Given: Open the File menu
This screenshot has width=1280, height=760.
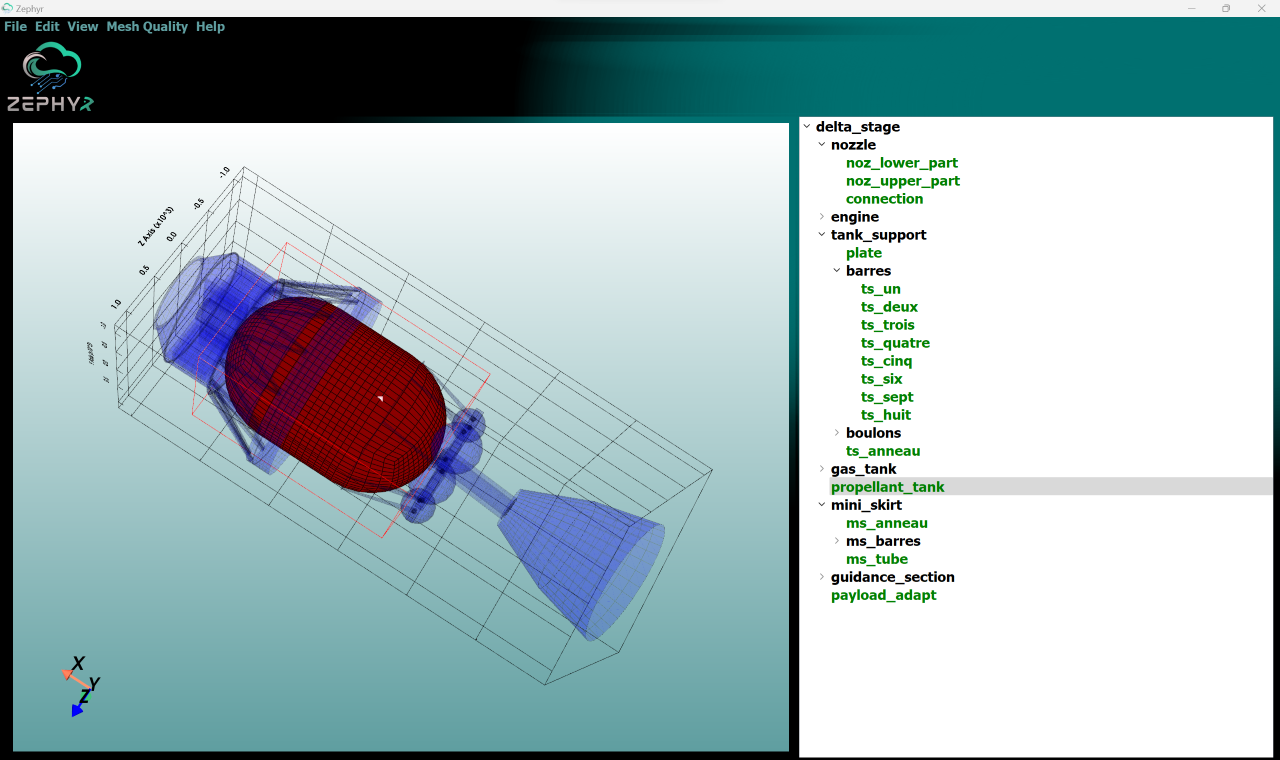Looking at the screenshot, I should (x=15, y=27).
